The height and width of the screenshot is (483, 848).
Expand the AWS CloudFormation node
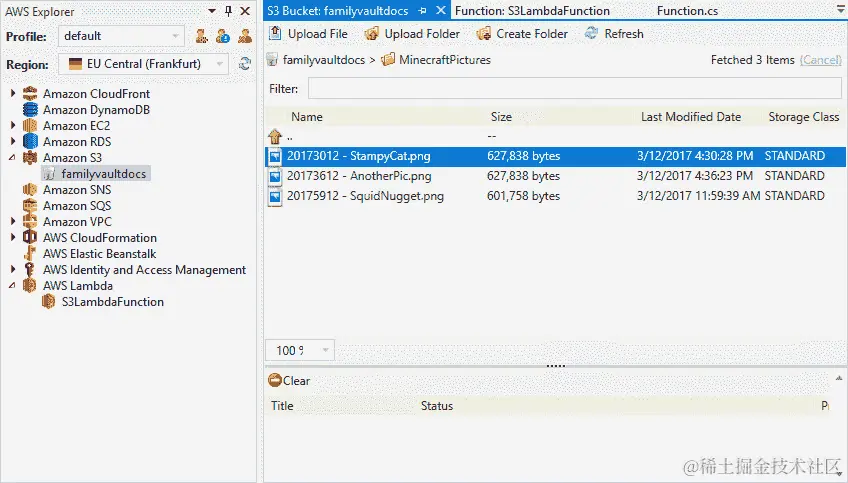click(12, 237)
